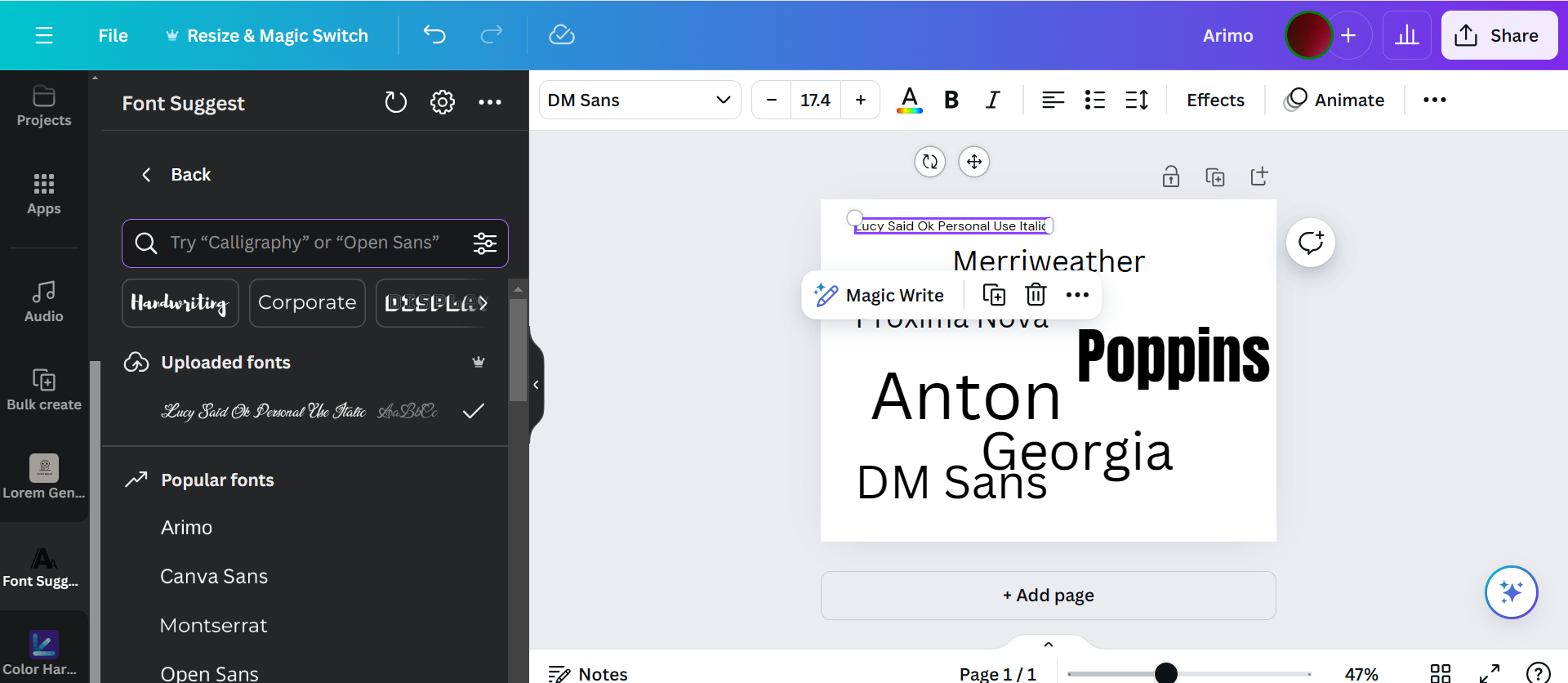
Task: Open element more options menu
Action: tap(1077, 295)
